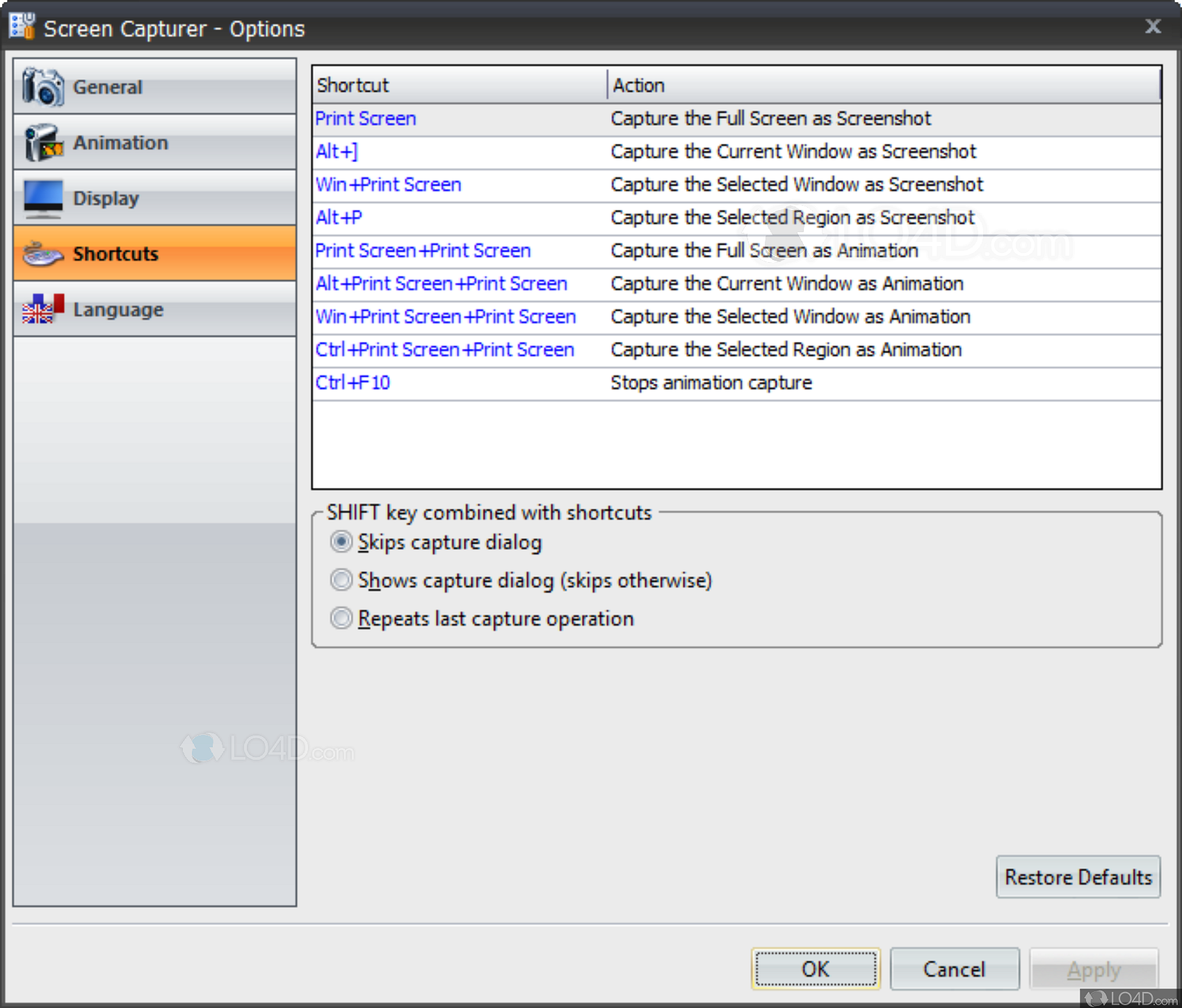The height and width of the screenshot is (1008, 1182).
Task: Click the monitor icon beside Display
Action: tap(42, 197)
